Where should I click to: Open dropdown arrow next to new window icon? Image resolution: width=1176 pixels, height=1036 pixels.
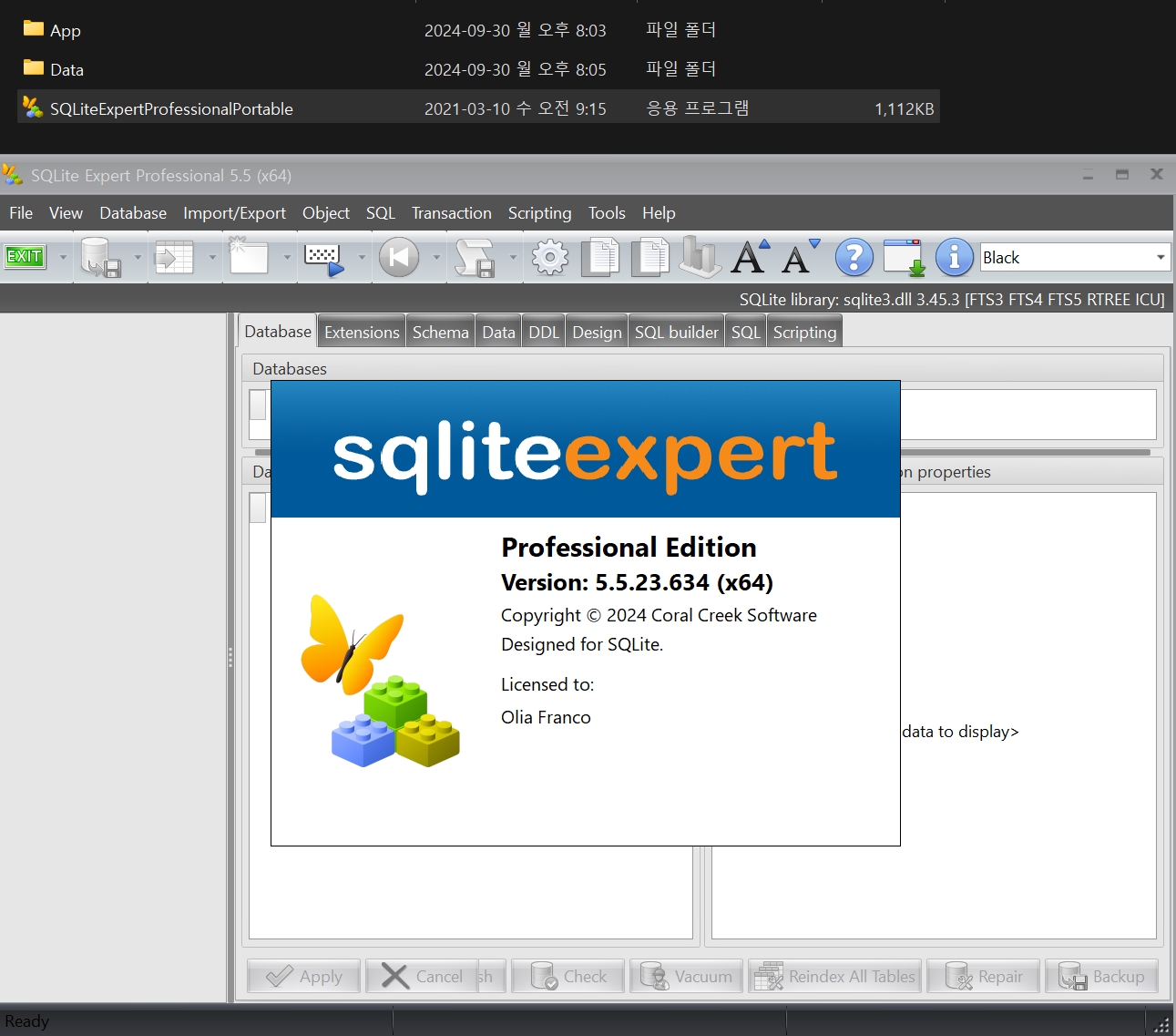click(x=287, y=257)
